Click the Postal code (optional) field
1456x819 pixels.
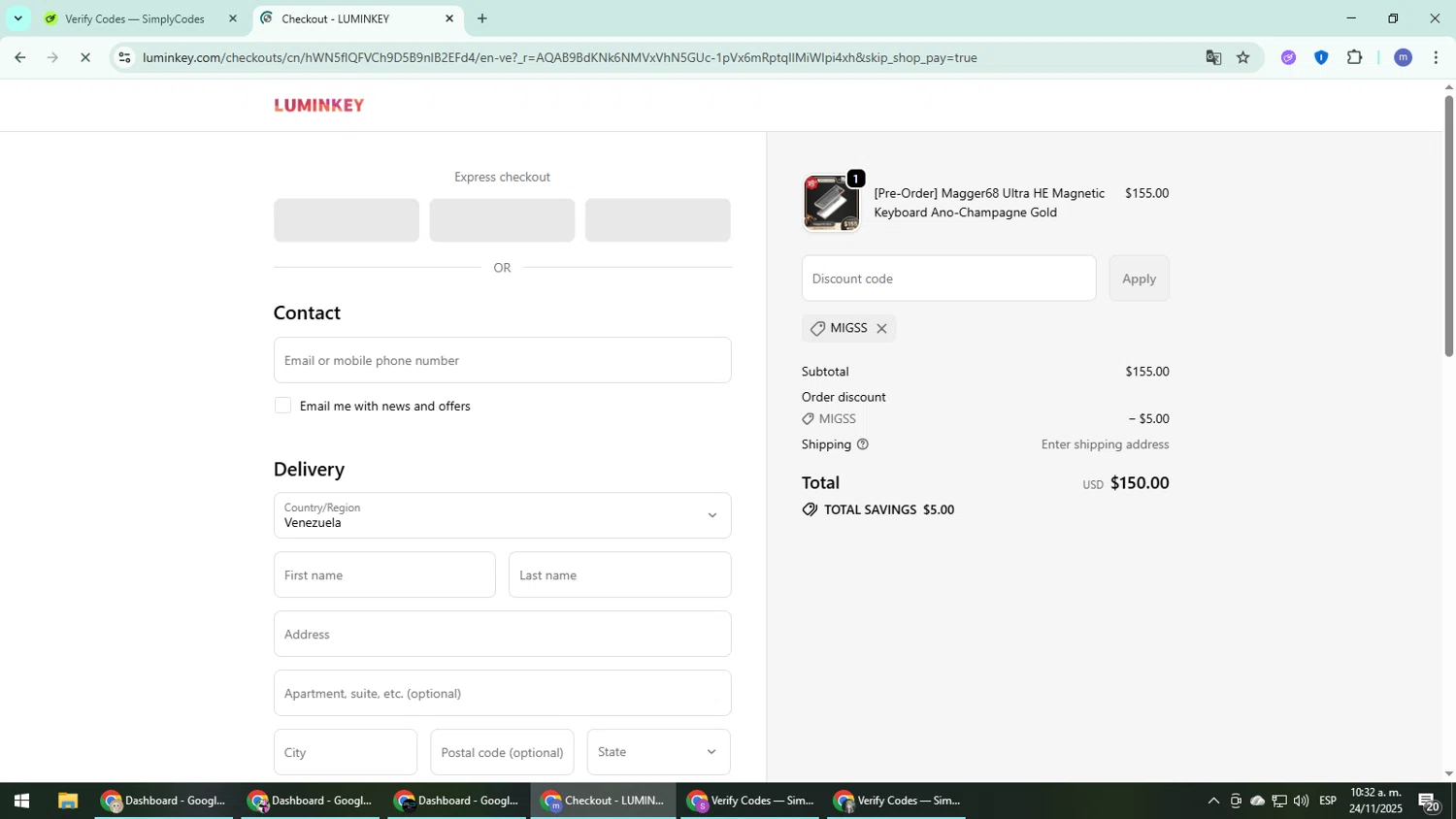click(x=502, y=752)
